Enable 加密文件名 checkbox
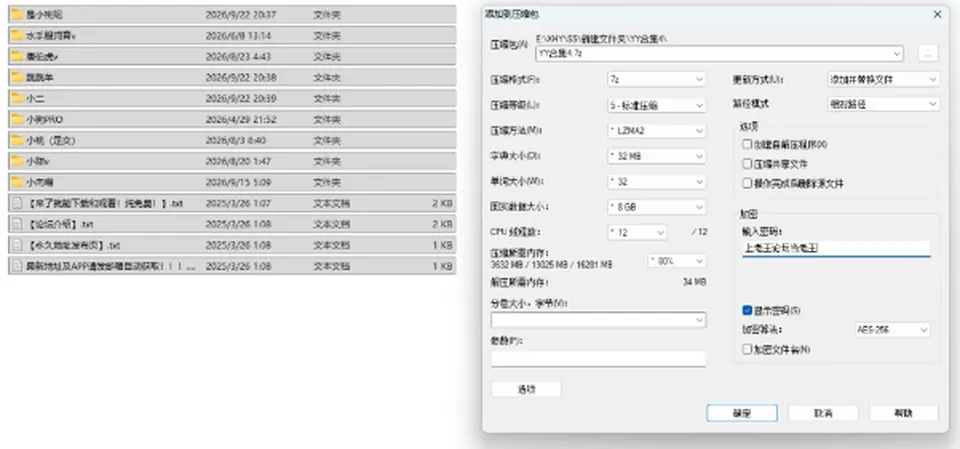This screenshot has width=960, height=449. [746, 349]
